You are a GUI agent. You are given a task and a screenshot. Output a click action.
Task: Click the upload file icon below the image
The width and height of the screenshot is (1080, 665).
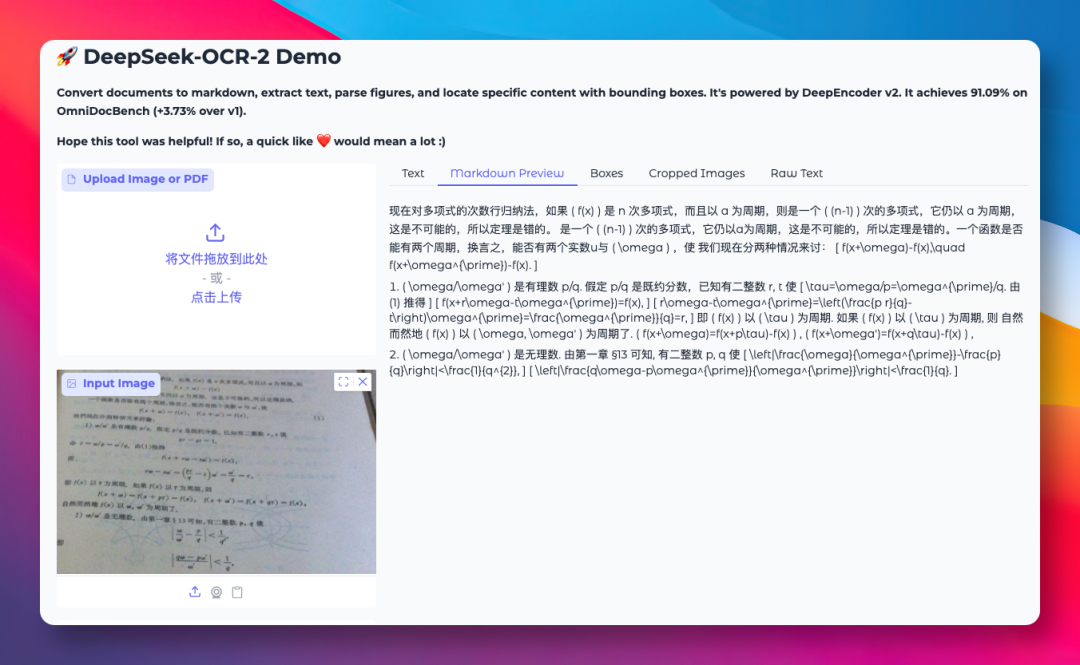[x=195, y=592]
